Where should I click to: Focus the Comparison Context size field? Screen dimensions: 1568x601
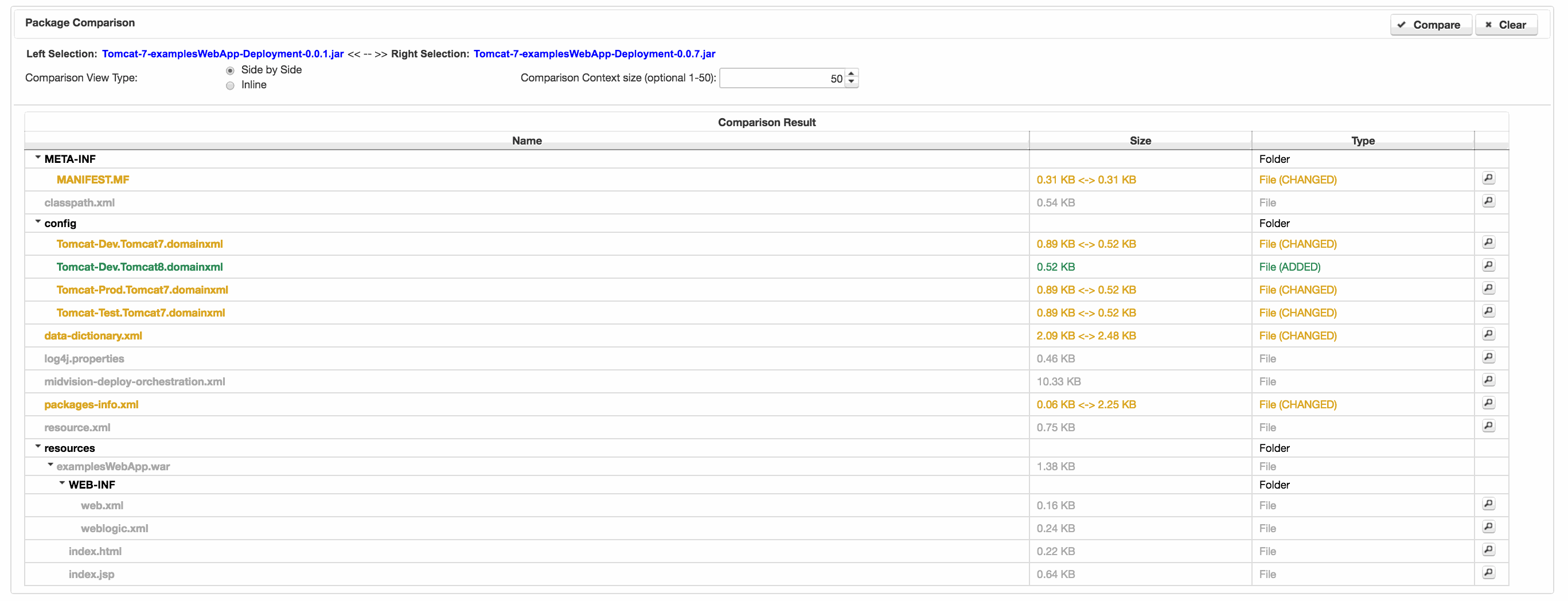tap(782, 79)
